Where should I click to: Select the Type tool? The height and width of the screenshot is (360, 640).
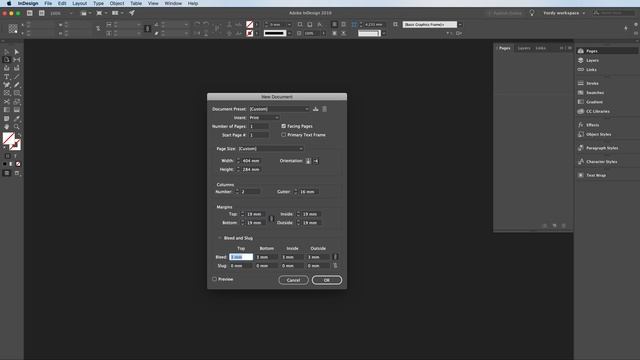pyautogui.click(x=7, y=77)
